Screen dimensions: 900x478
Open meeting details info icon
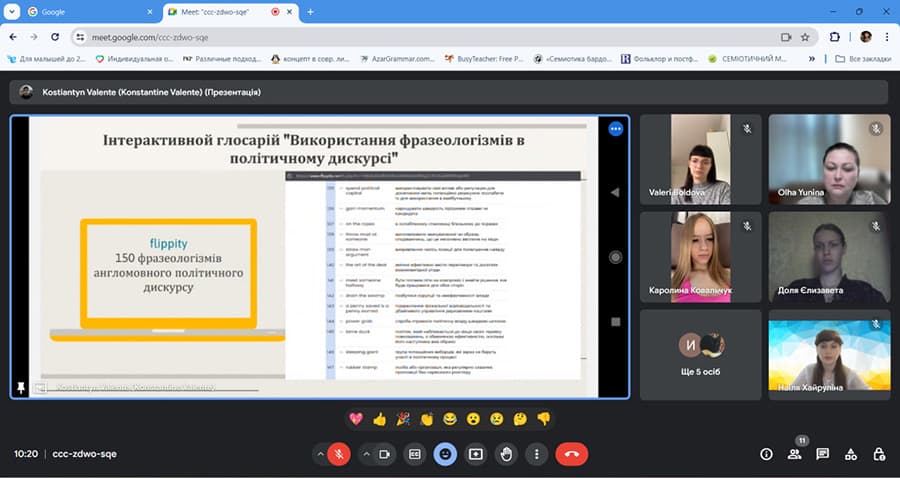(766, 453)
